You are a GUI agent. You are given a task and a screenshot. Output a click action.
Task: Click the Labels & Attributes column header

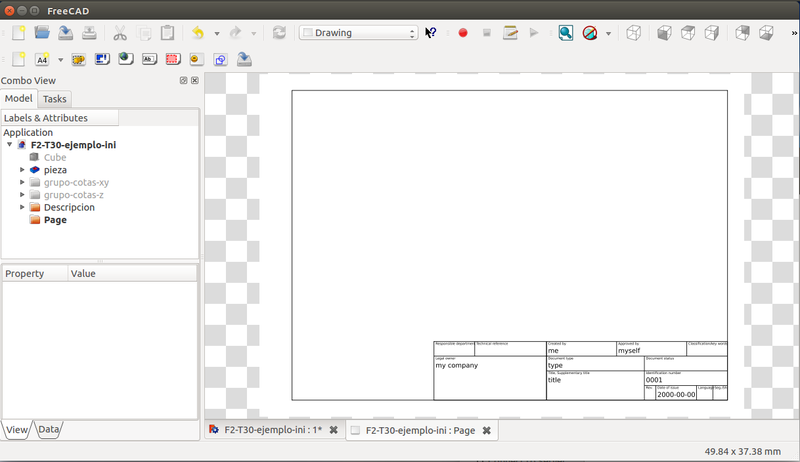click(x=60, y=118)
